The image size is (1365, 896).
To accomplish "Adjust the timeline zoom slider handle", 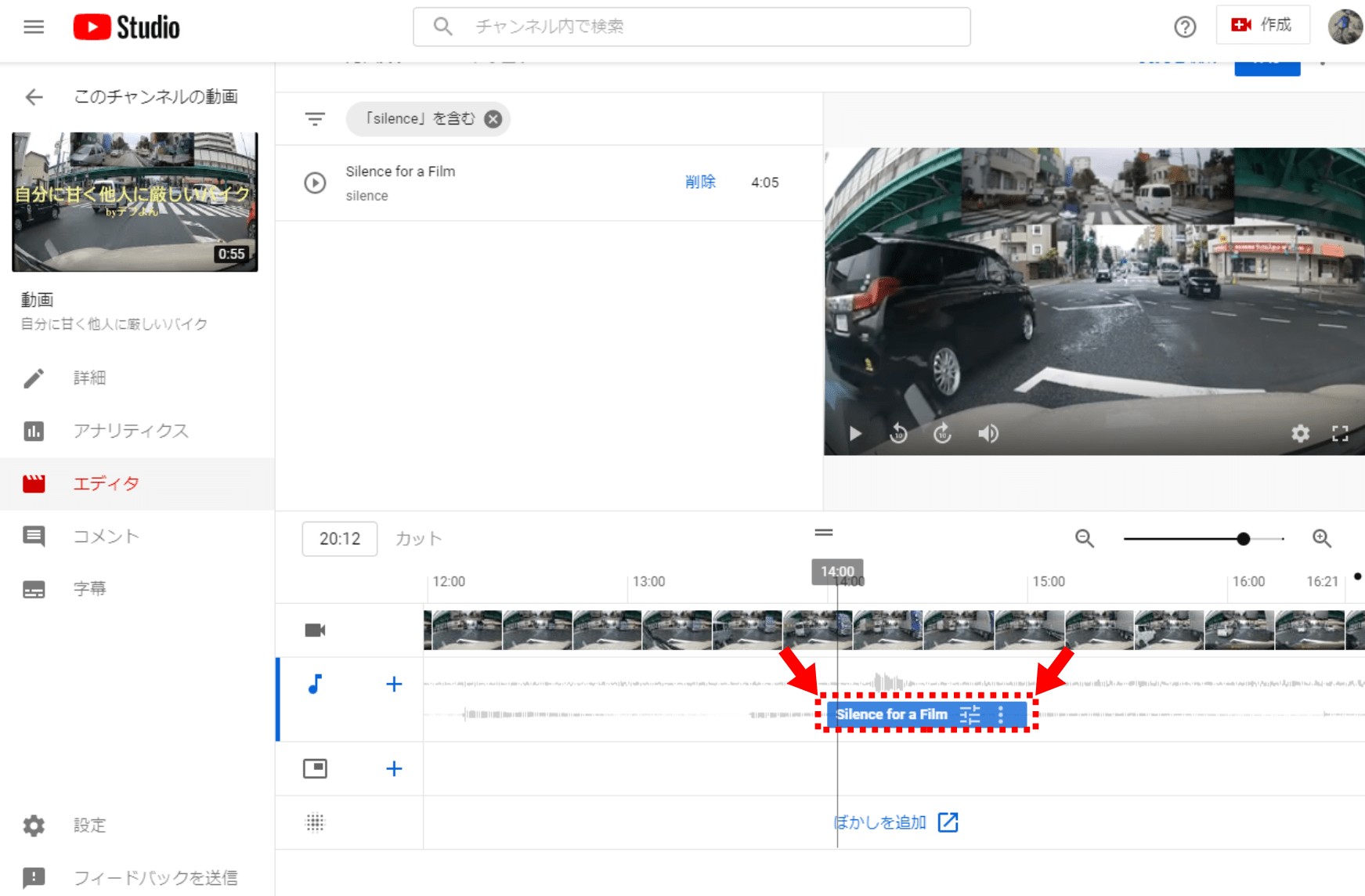I will tap(1243, 539).
